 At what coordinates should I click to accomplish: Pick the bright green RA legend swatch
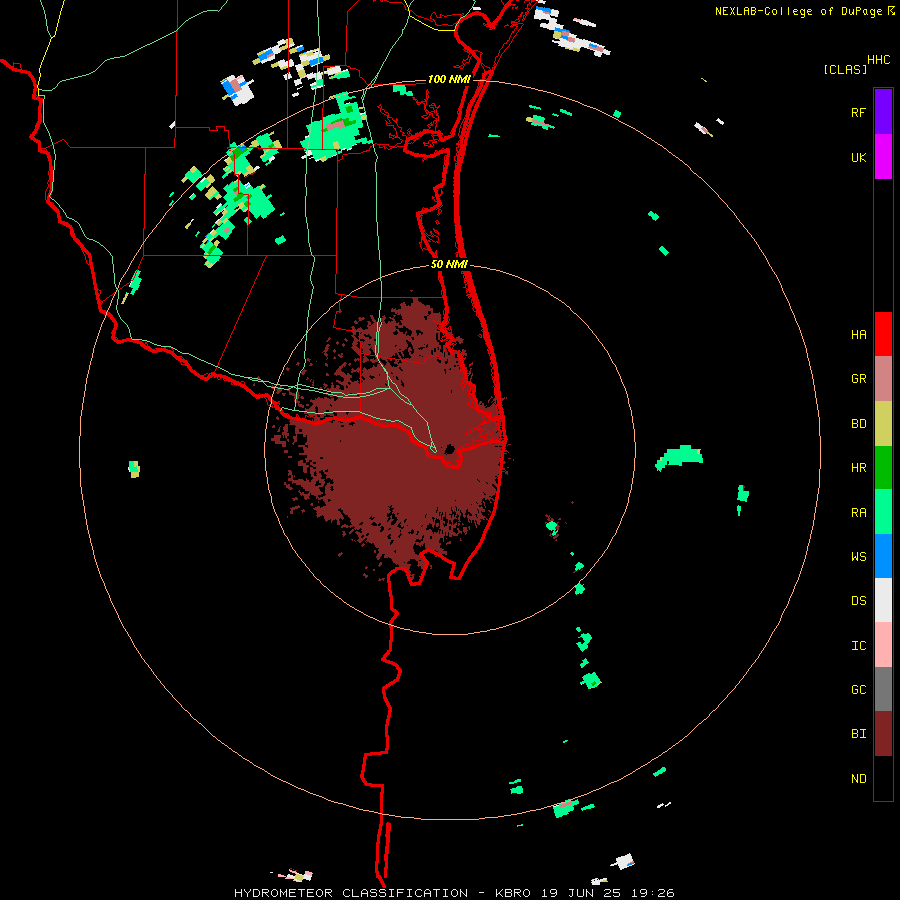[x=883, y=512]
